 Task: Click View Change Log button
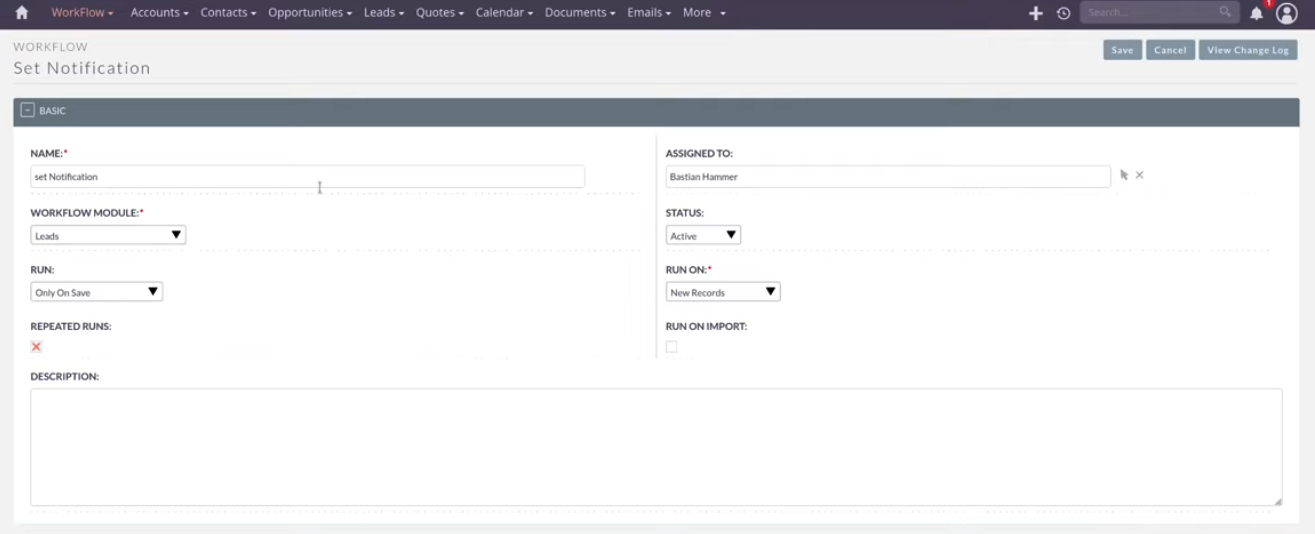(x=1247, y=50)
